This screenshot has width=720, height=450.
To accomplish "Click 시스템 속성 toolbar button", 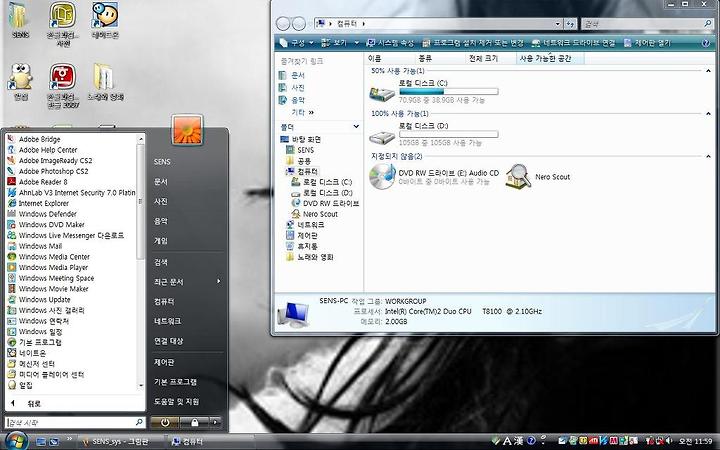I will [390, 43].
